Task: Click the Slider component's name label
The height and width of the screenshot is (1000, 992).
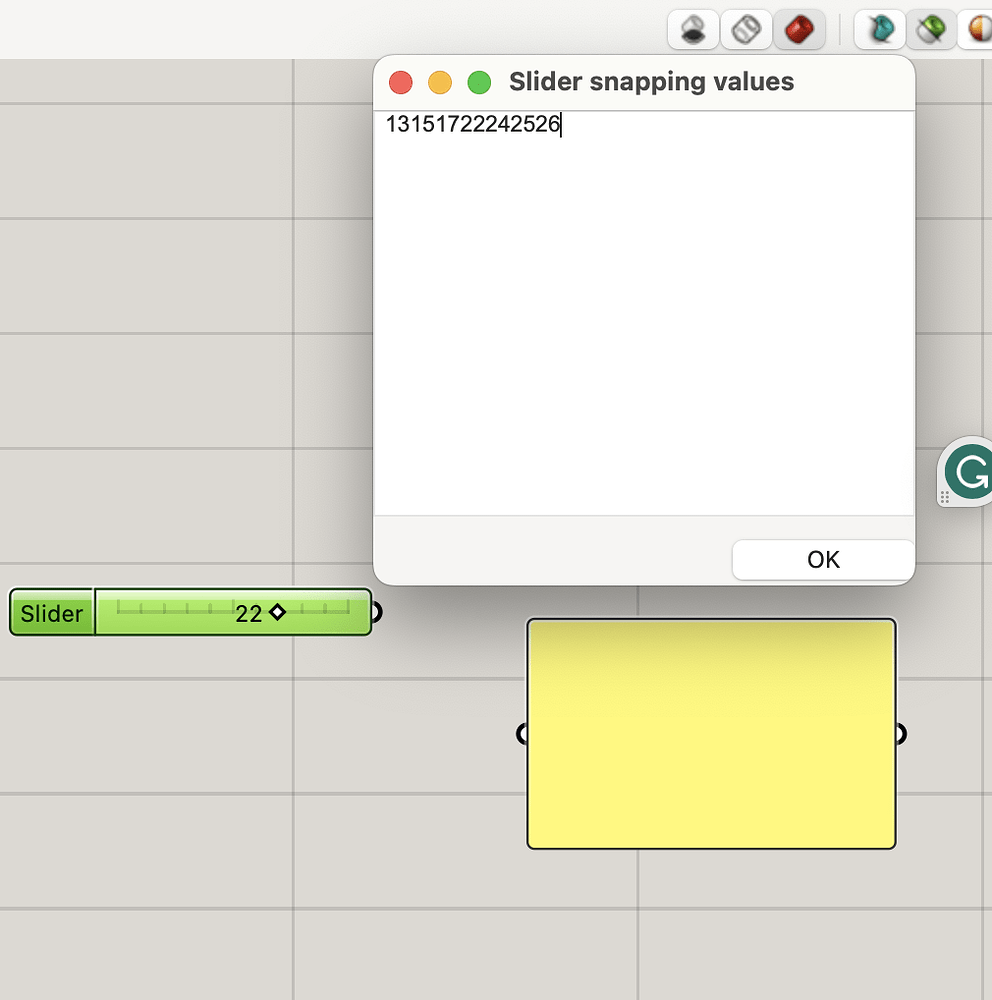Action: coord(50,613)
